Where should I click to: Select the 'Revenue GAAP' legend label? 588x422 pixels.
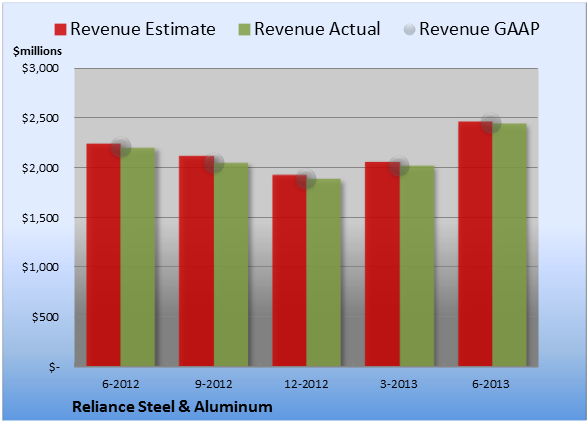click(479, 29)
